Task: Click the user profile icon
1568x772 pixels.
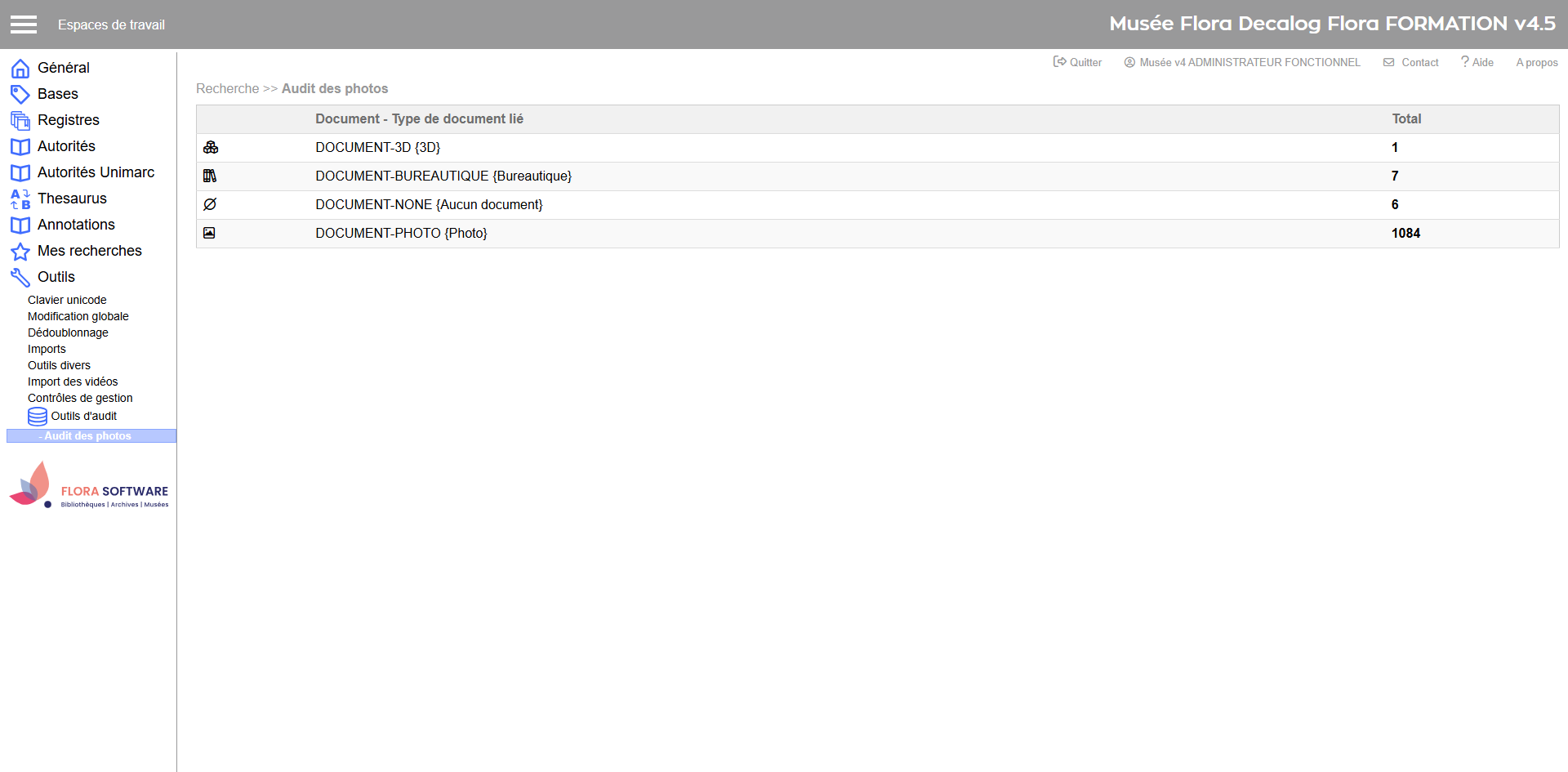Action: pyautogui.click(x=1129, y=62)
